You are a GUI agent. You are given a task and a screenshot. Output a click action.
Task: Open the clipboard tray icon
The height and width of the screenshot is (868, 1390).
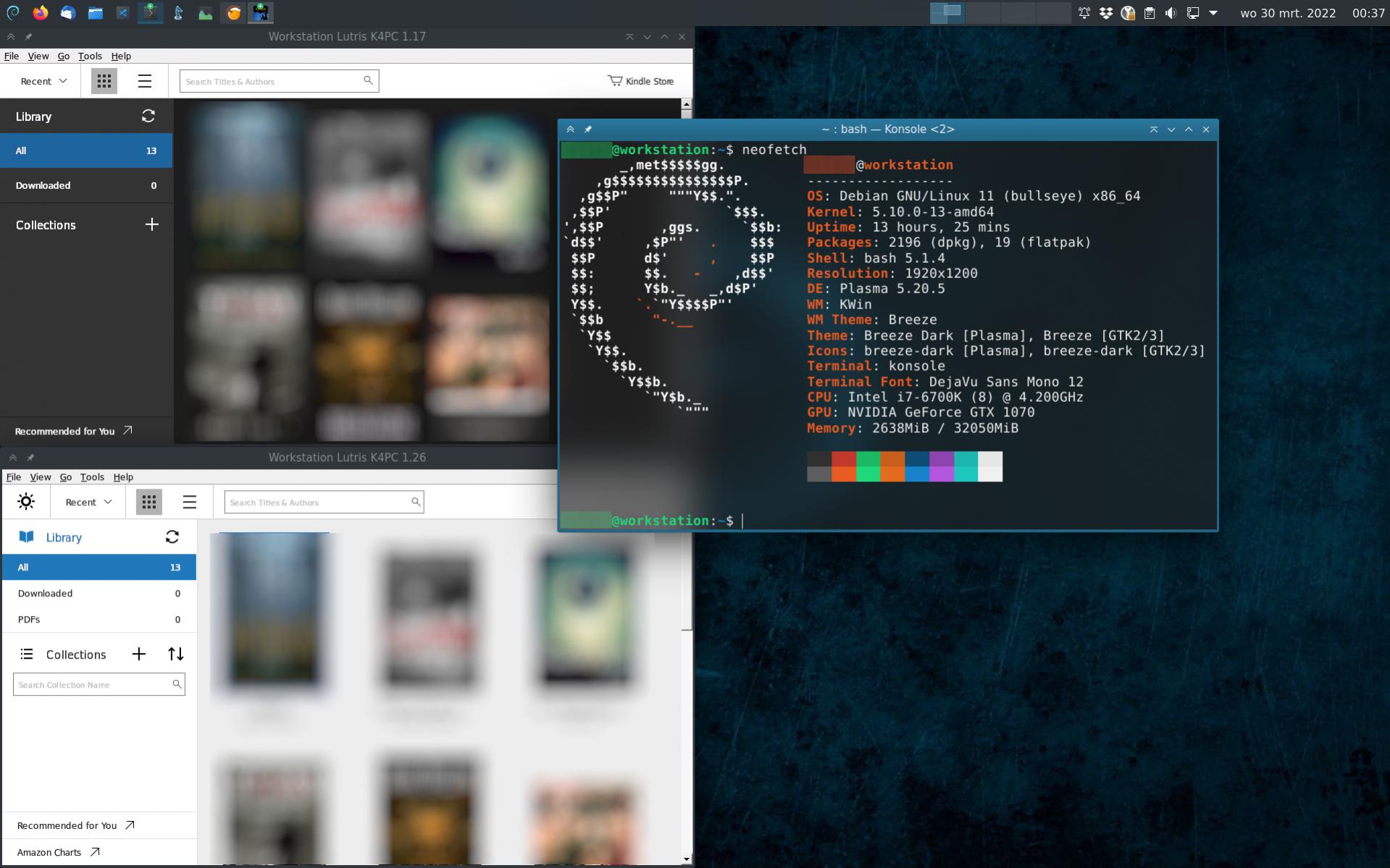click(x=1150, y=12)
